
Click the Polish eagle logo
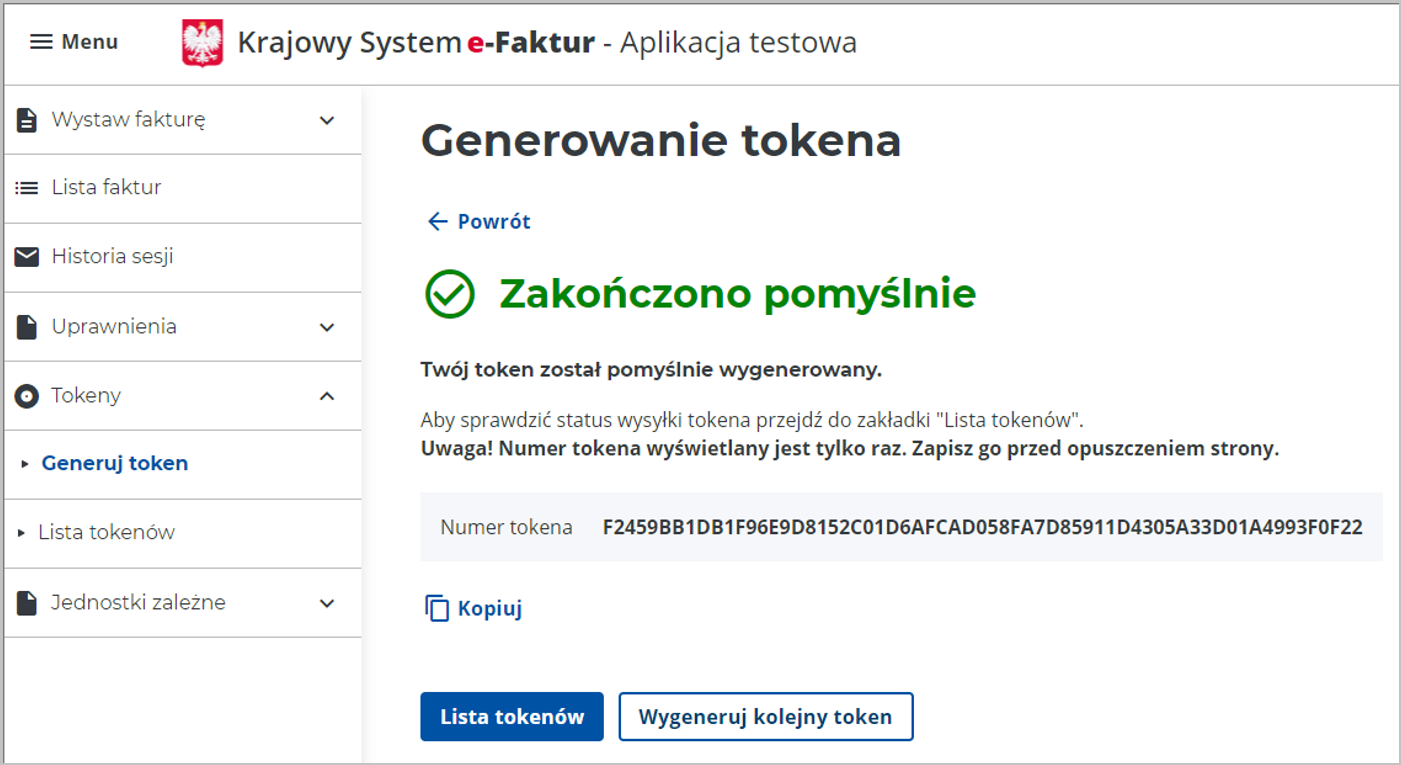pos(202,41)
